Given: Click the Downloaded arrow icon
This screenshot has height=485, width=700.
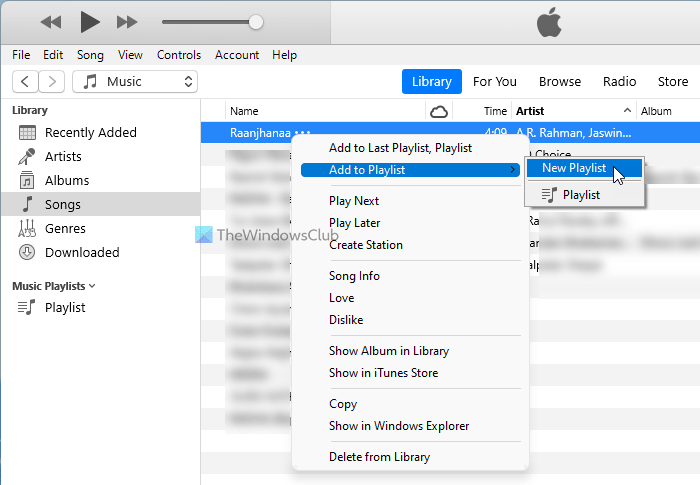Looking at the screenshot, I should [x=27, y=252].
